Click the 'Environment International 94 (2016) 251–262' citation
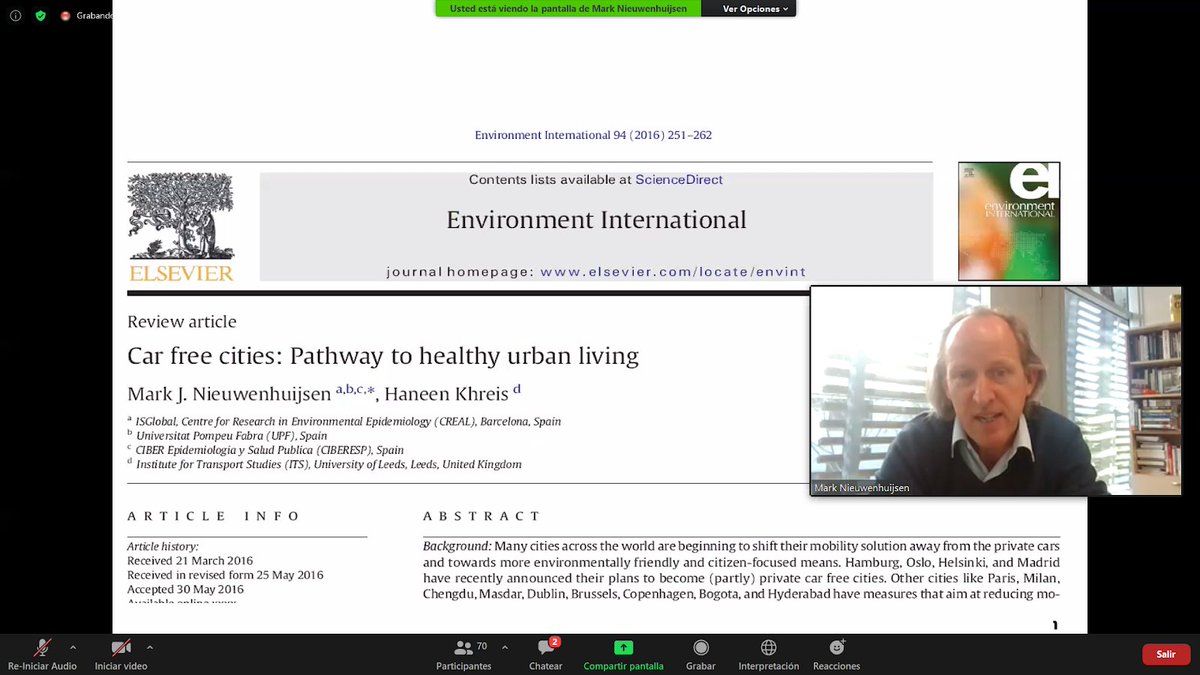The image size is (1200, 675). click(593, 135)
